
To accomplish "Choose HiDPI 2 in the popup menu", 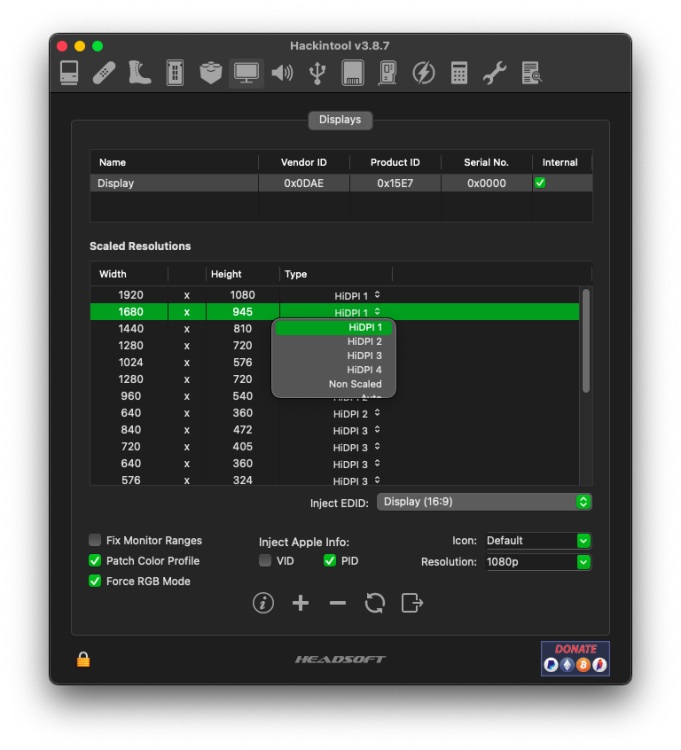I will [x=334, y=342].
